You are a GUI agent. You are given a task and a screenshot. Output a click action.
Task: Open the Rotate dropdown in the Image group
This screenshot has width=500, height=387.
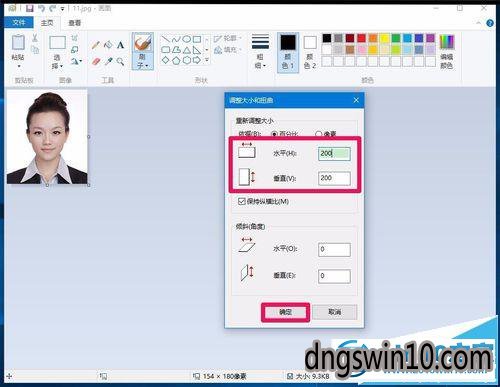pyautogui.click(x=76, y=61)
